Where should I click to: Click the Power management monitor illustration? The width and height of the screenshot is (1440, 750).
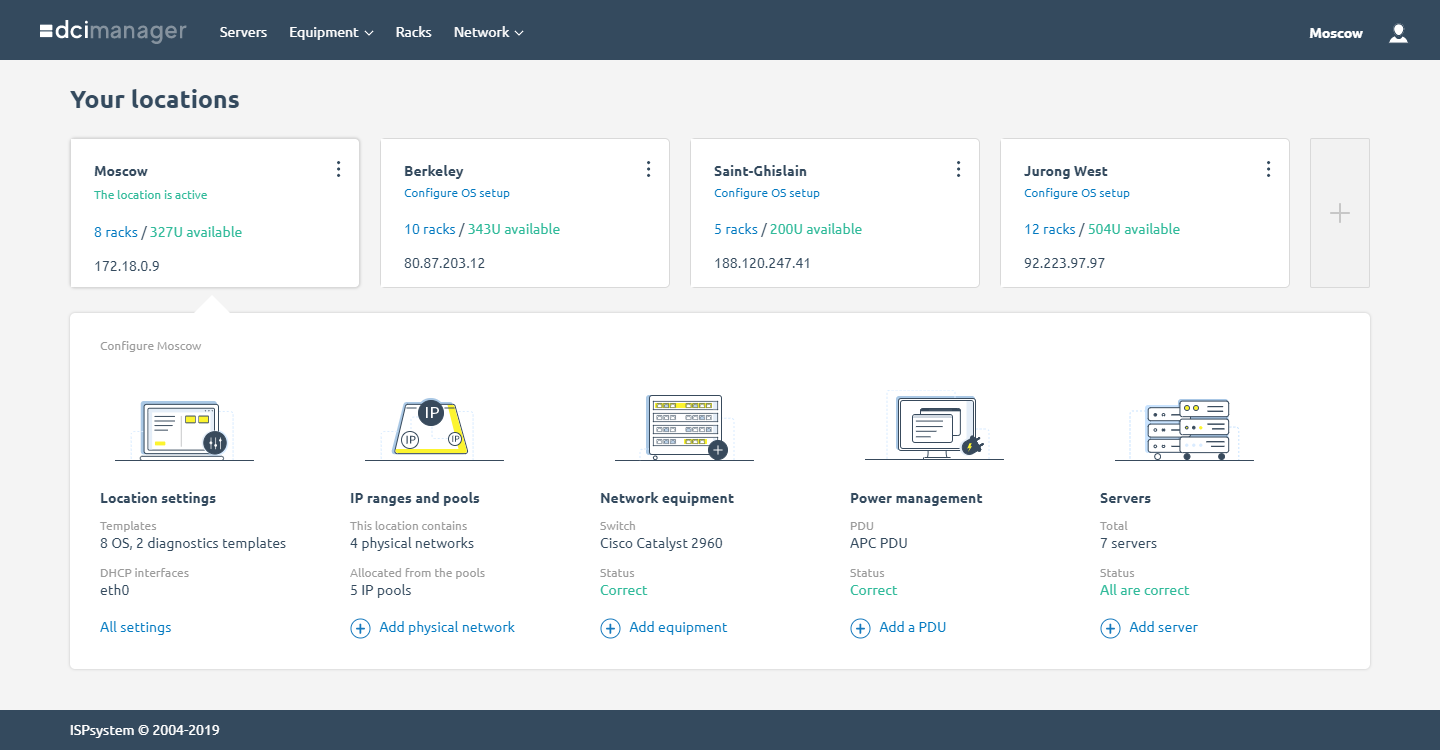pyautogui.click(x=936, y=427)
